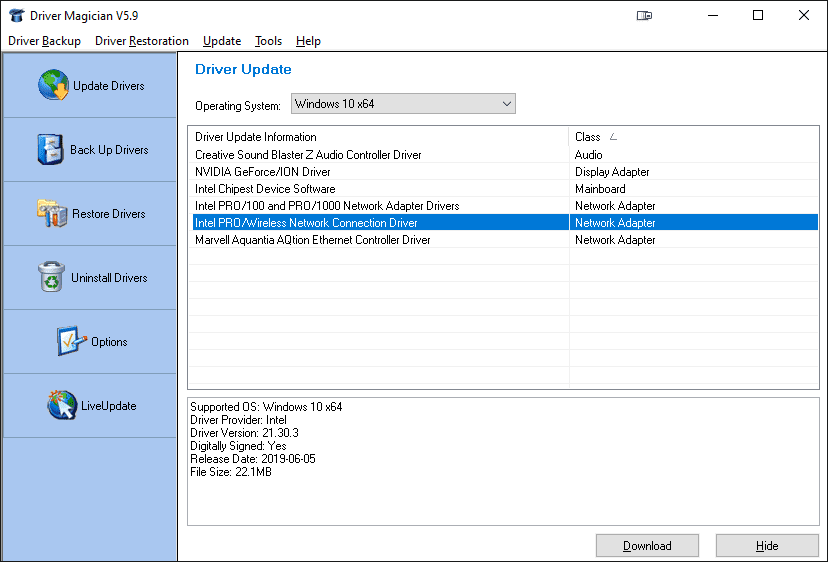Click the Back Up Drivers icon

pos(49,150)
